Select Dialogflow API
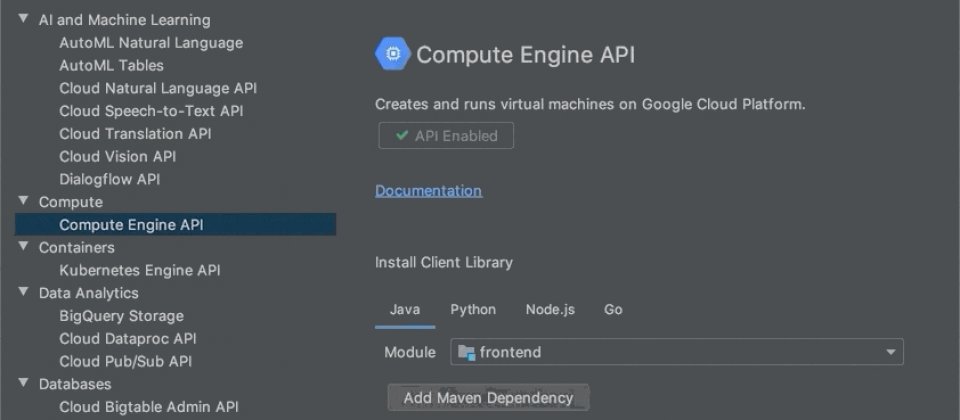Image resolution: width=960 pixels, height=420 pixels. pos(110,179)
